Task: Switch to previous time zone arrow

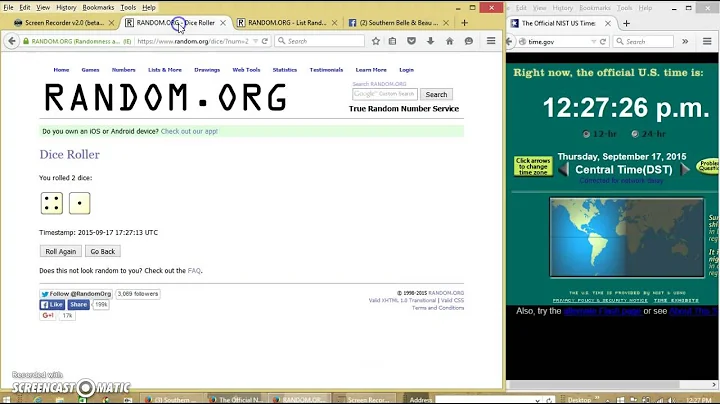Action: [563, 169]
